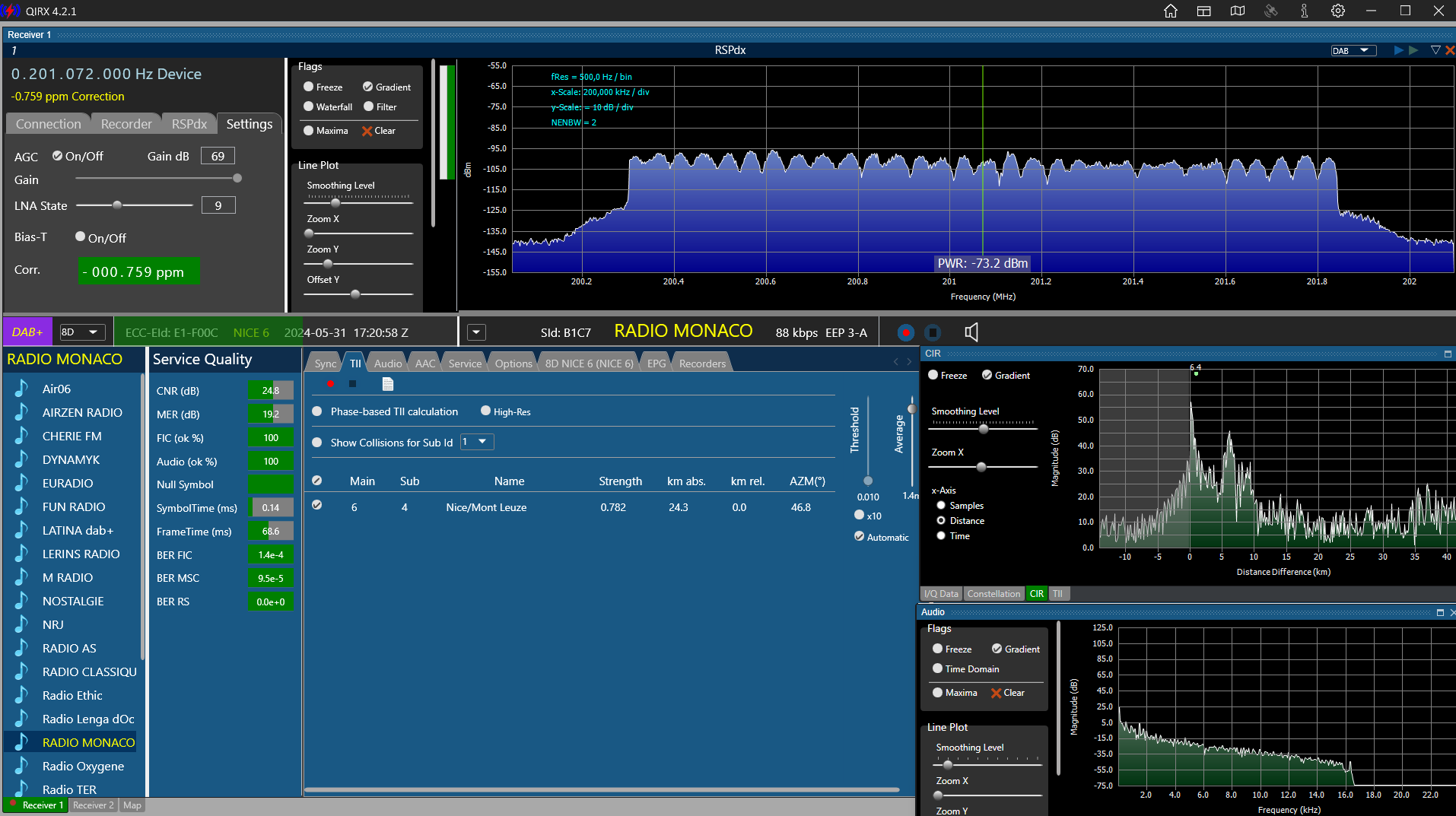Toggle Gradient in the spectrum Flags
The width and height of the screenshot is (1456, 816).
coord(368,87)
